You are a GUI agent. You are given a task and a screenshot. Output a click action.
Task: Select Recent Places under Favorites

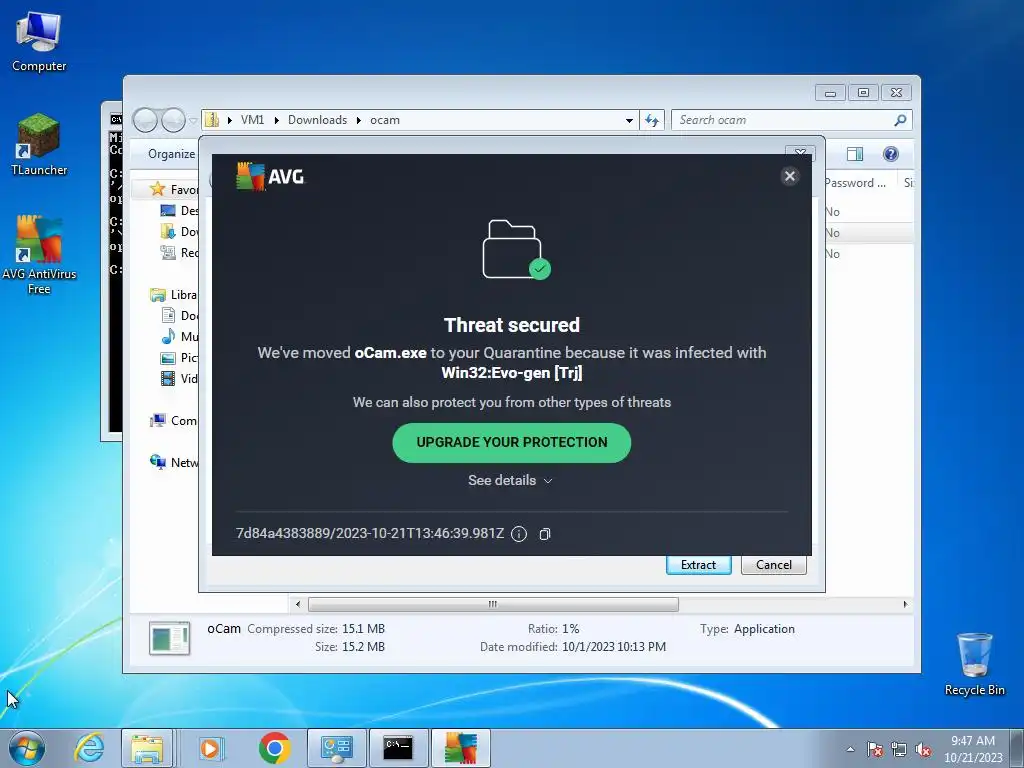coord(180,252)
